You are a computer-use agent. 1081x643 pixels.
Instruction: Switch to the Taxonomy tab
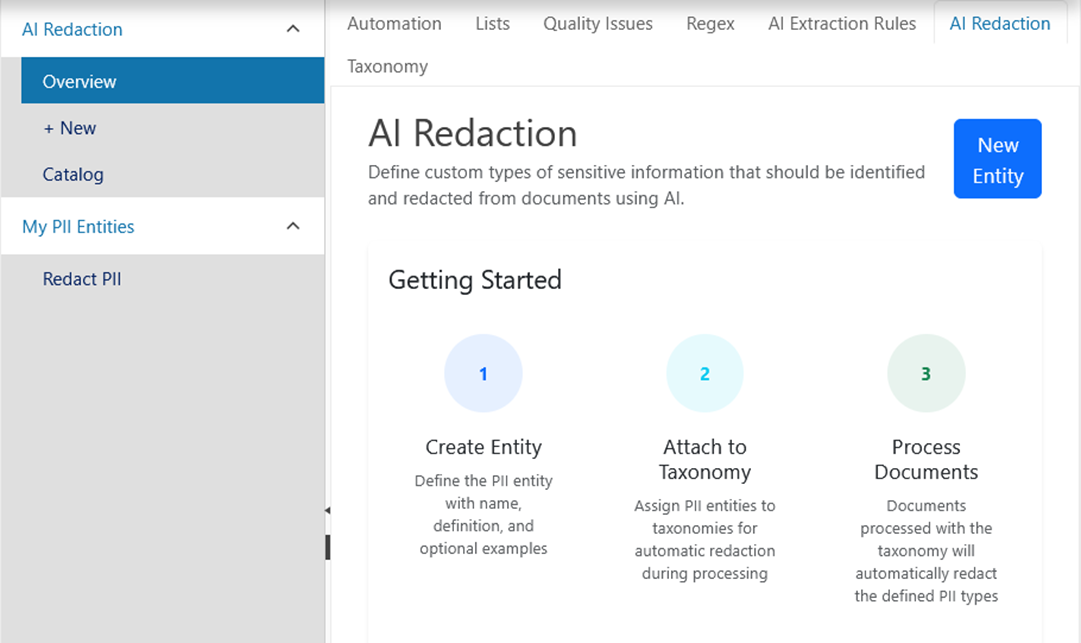(x=387, y=66)
